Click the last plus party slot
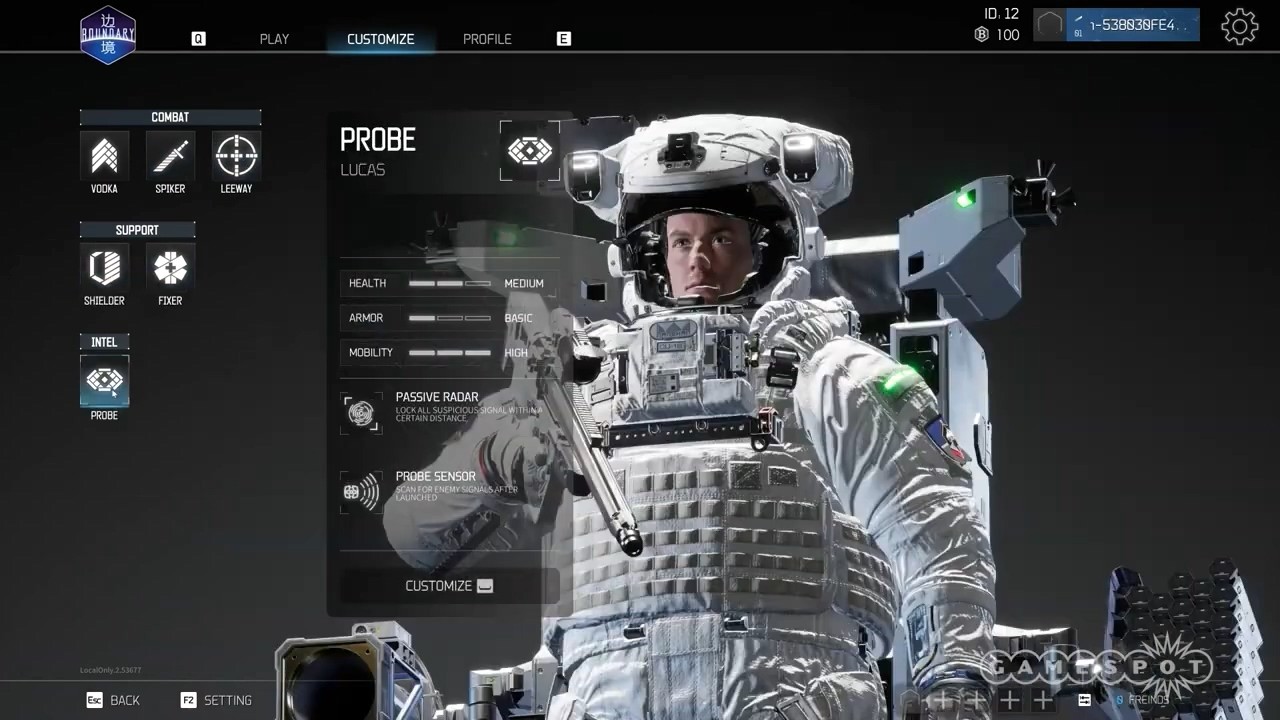The width and height of the screenshot is (1280, 720). (x=1043, y=700)
